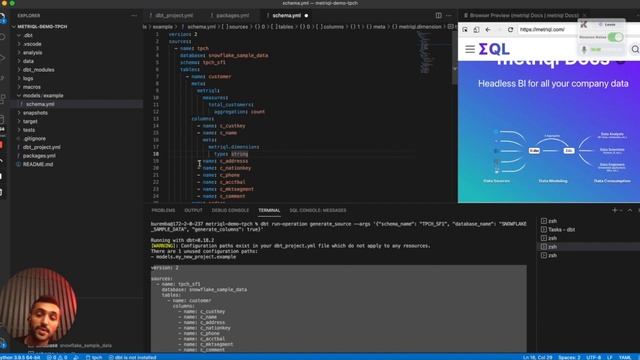Go back in the Browser Preview
640x360 pixels.
[x=488, y=29]
